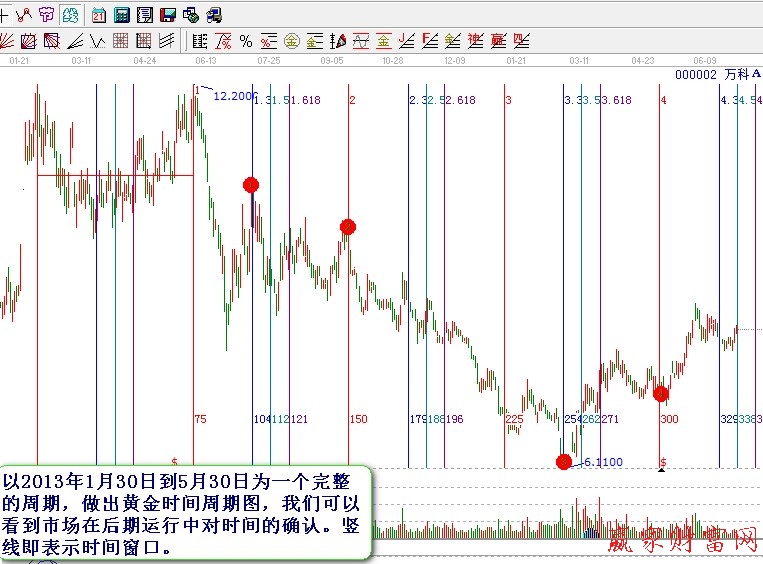Select the circled 金 golden ratio tool

pos(291,41)
